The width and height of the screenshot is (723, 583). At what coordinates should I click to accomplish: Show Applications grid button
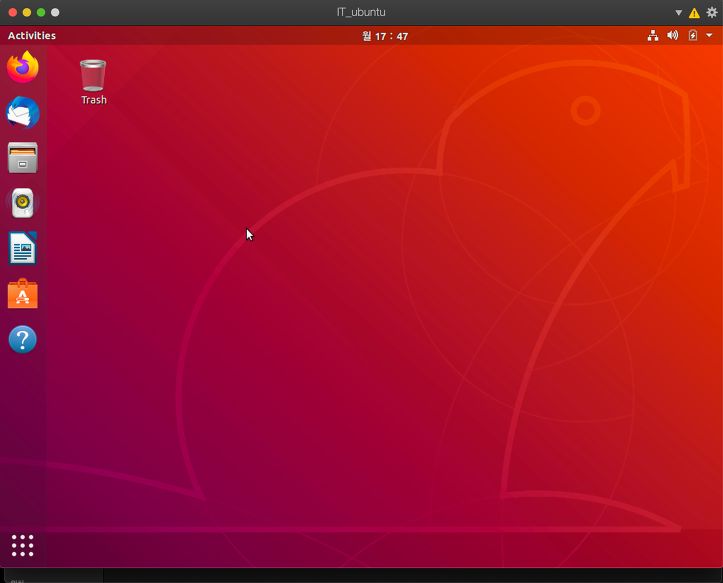(23, 546)
